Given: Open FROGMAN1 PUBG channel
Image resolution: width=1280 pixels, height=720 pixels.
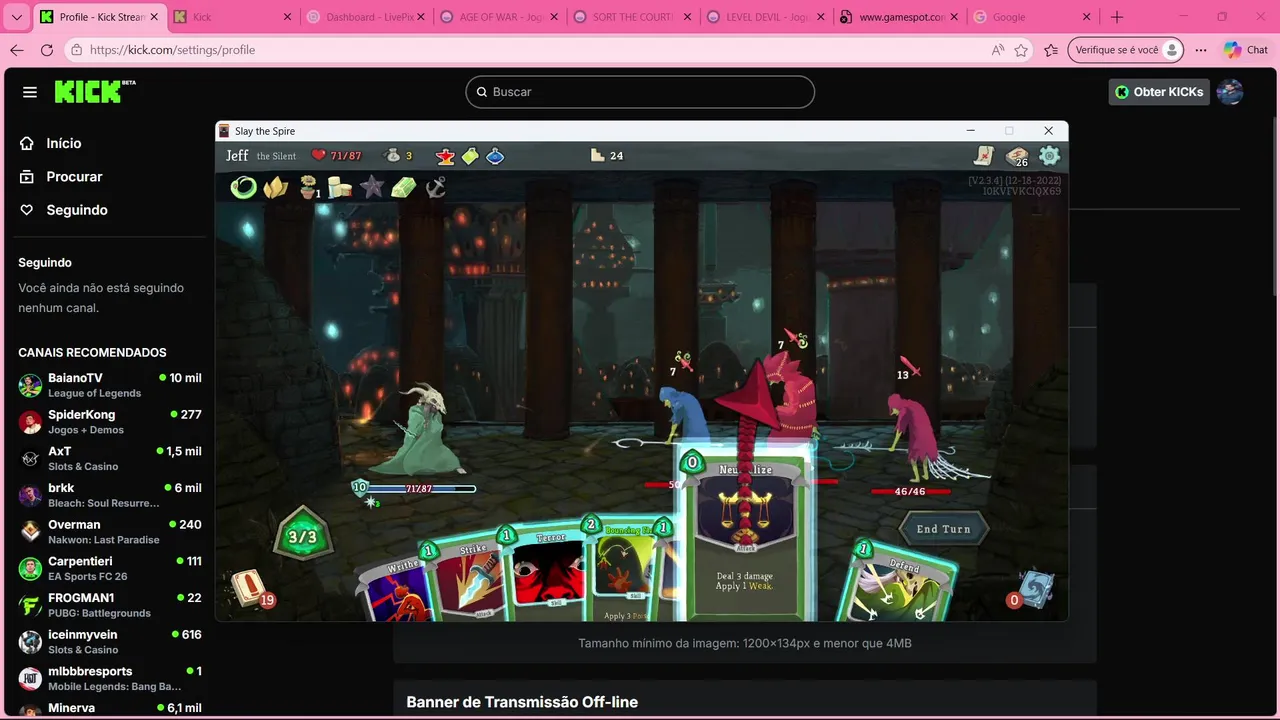Looking at the screenshot, I should coord(110,605).
